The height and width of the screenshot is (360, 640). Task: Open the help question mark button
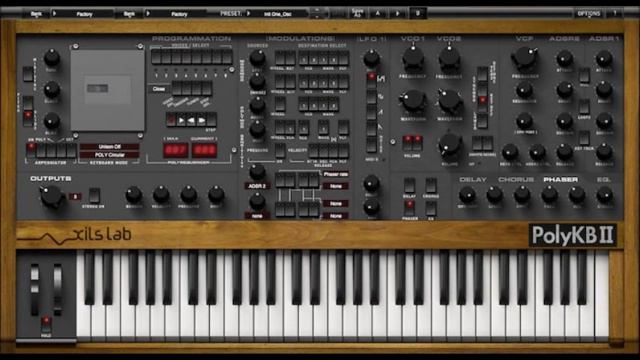(x=615, y=13)
